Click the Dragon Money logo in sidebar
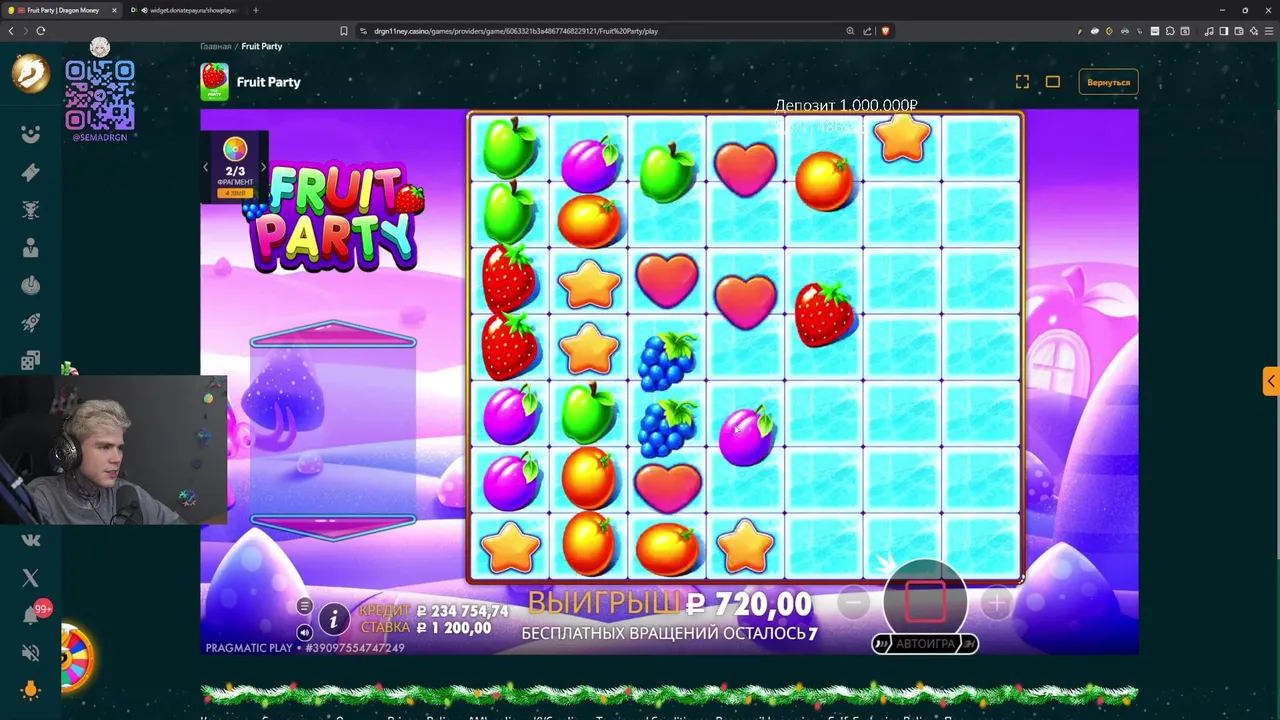This screenshot has height=720, width=1280. [30, 73]
